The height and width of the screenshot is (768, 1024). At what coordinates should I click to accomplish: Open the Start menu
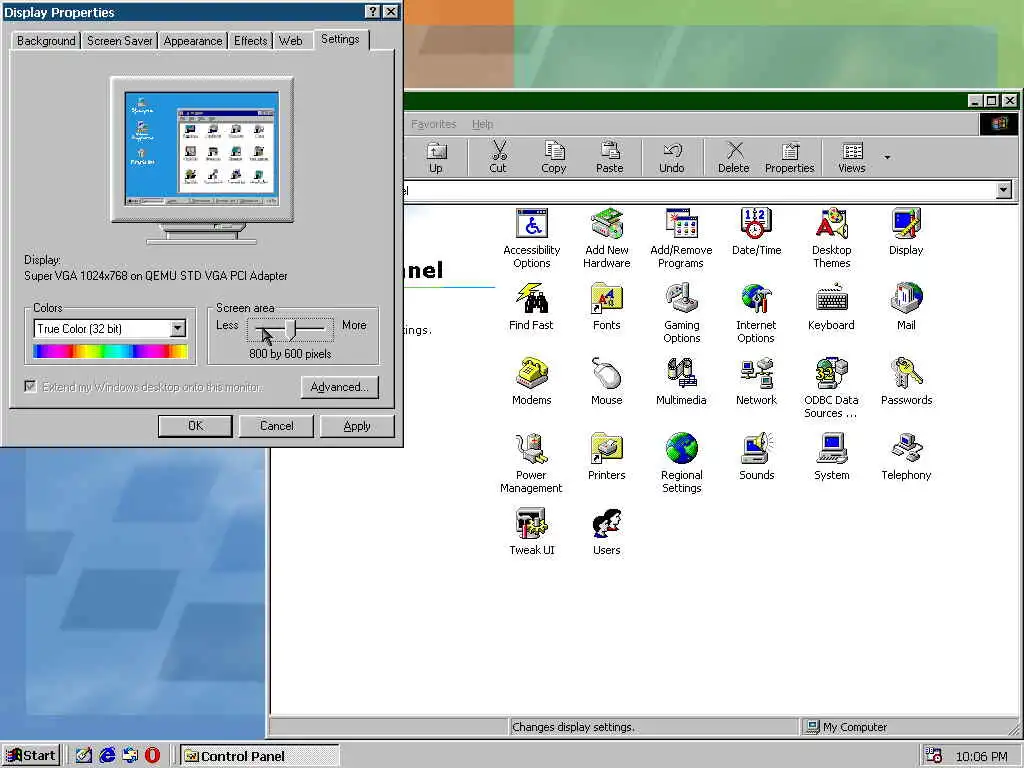31,756
